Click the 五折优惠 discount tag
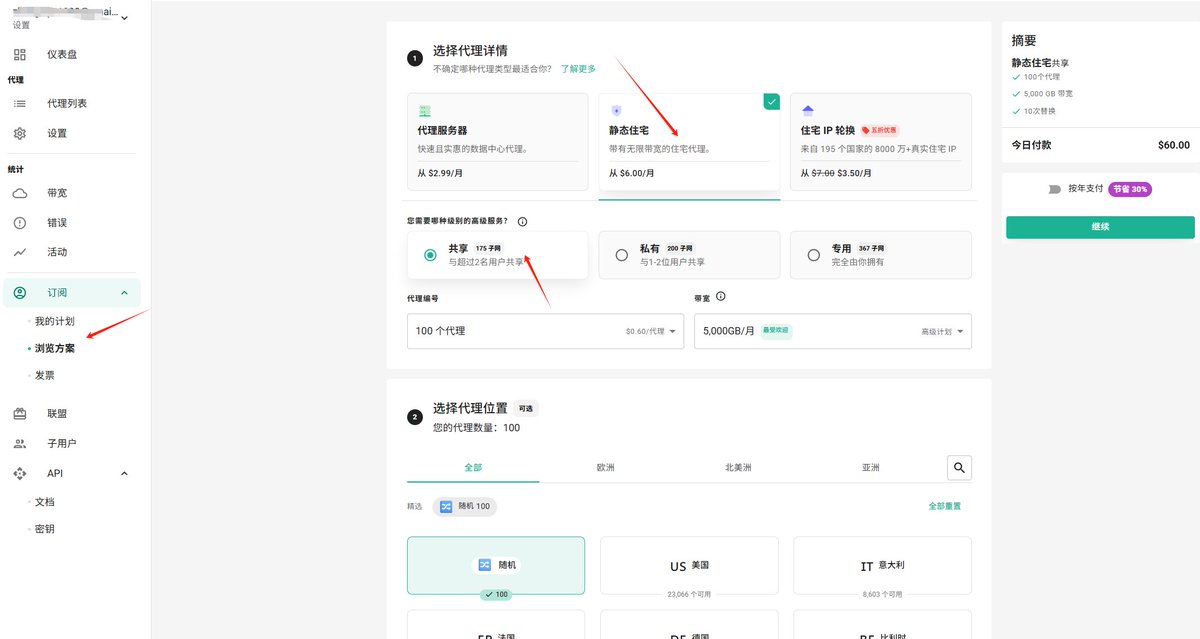The image size is (1200, 639). click(x=880, y=130)
